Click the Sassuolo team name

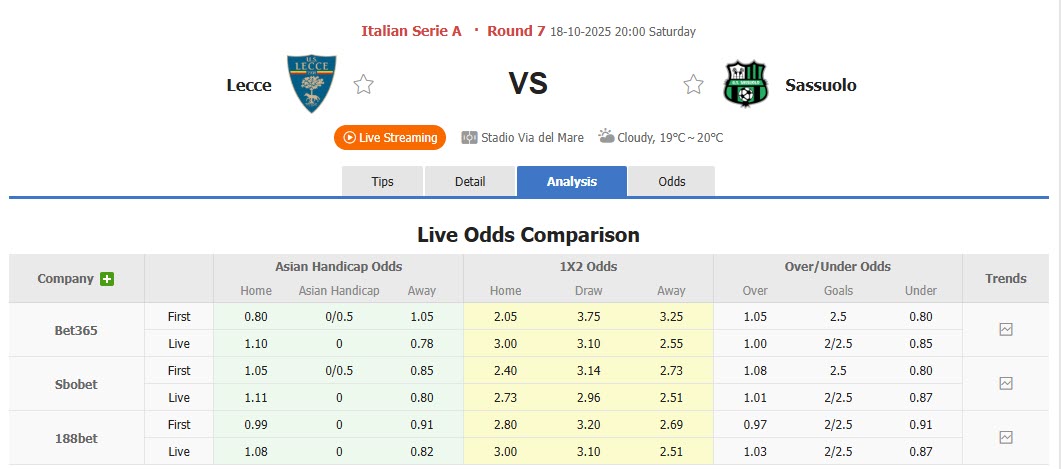coord(820,85)
